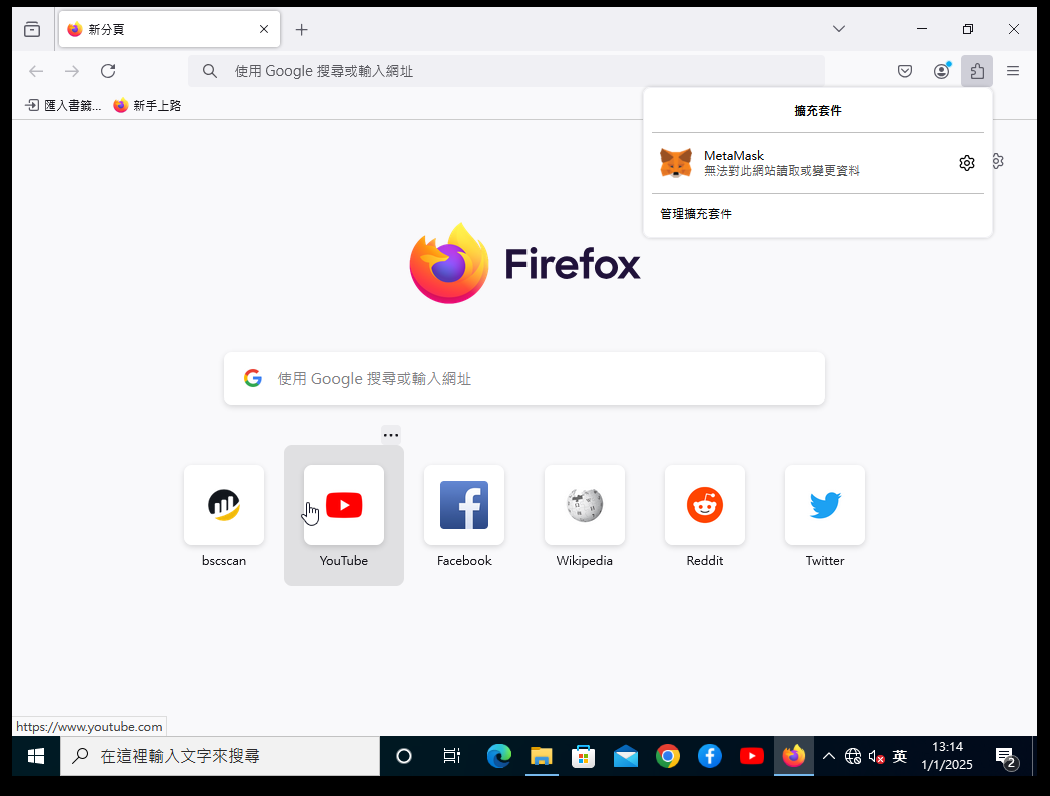
Task: Open the YouTube app on taskbar
Action: 752,756
